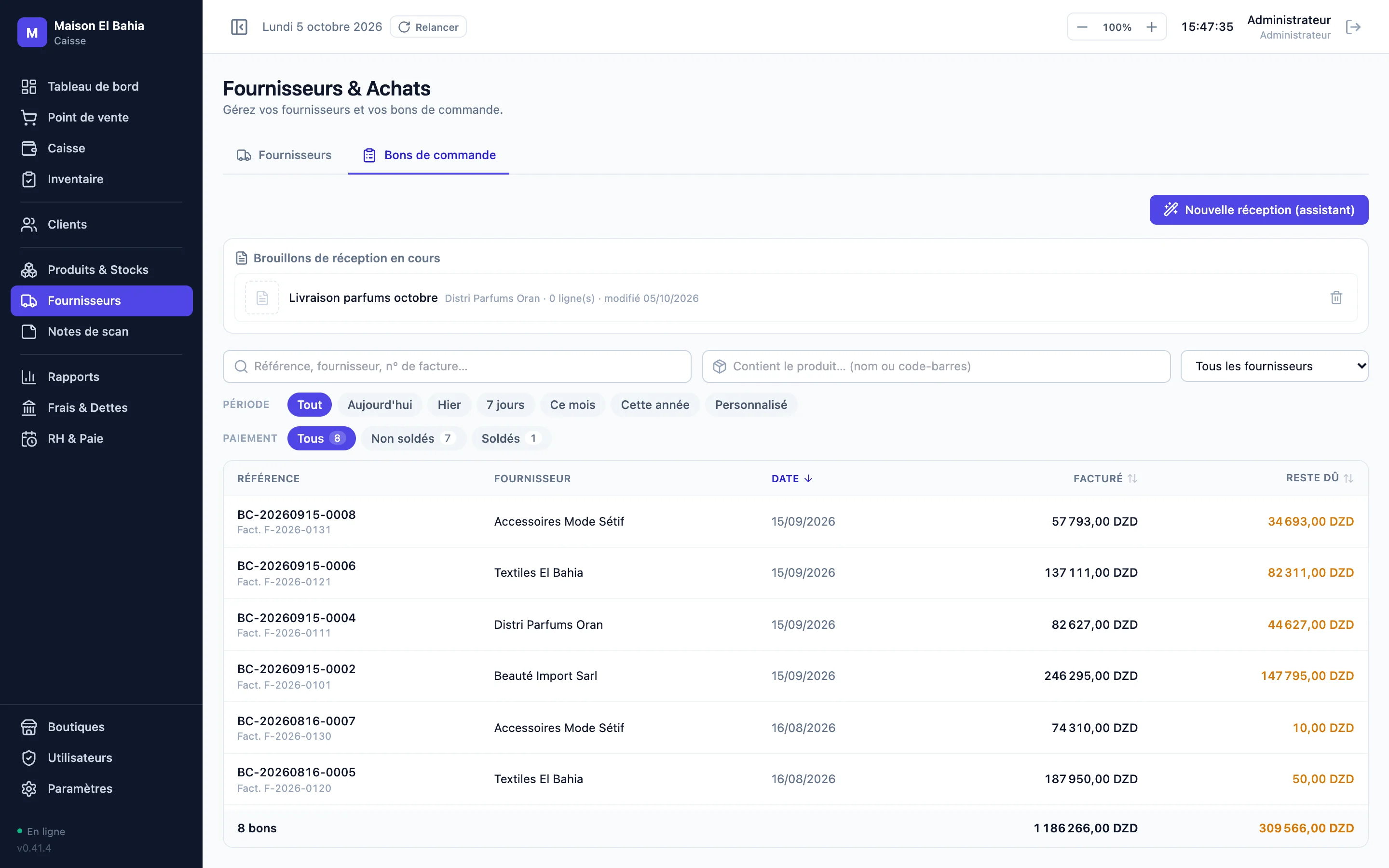Open RH & Paie
This screenshot has height=868, width=1389.
(x=102, y=439)
